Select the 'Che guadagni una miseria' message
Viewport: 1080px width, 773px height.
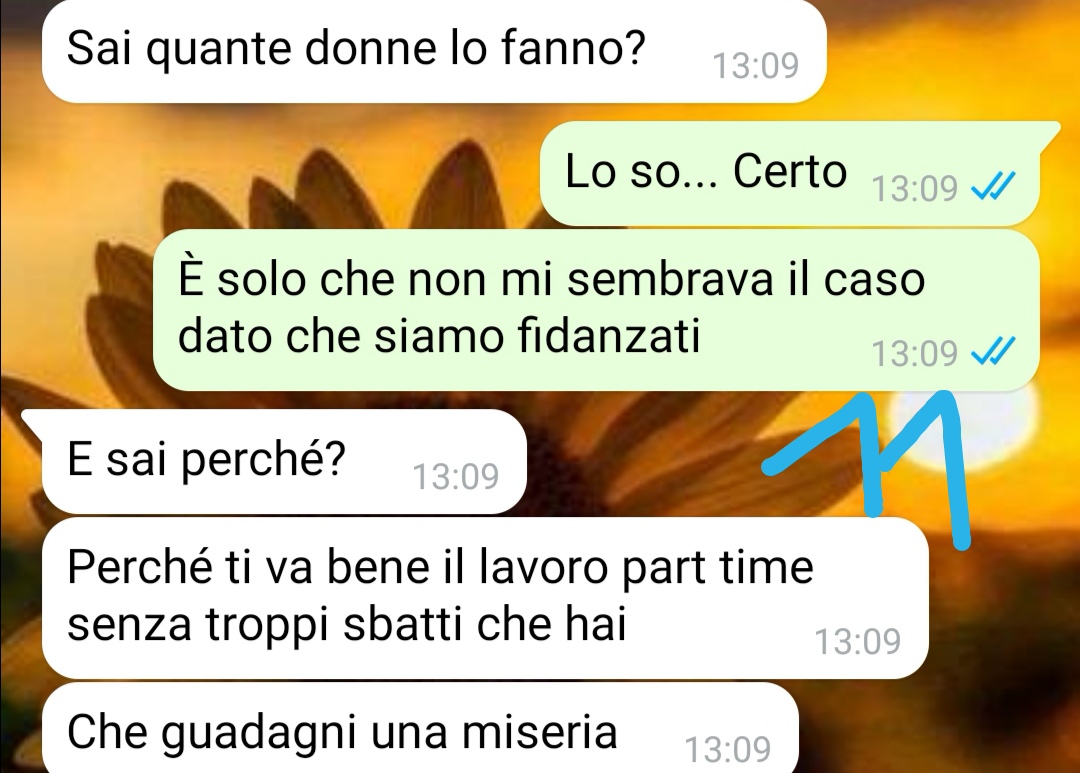tap(420, 728)
